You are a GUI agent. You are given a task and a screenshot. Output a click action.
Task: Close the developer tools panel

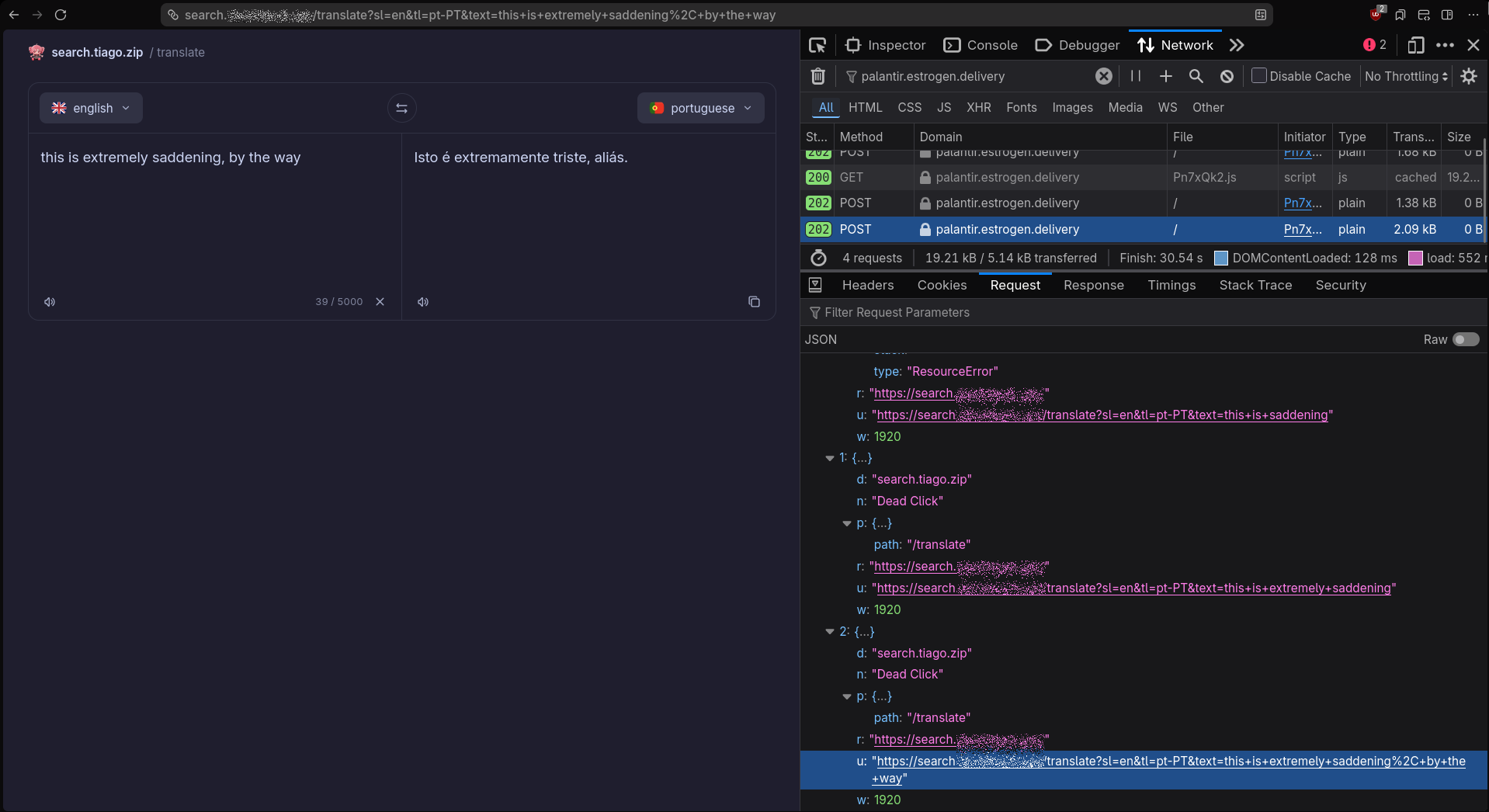point(1473,45)
